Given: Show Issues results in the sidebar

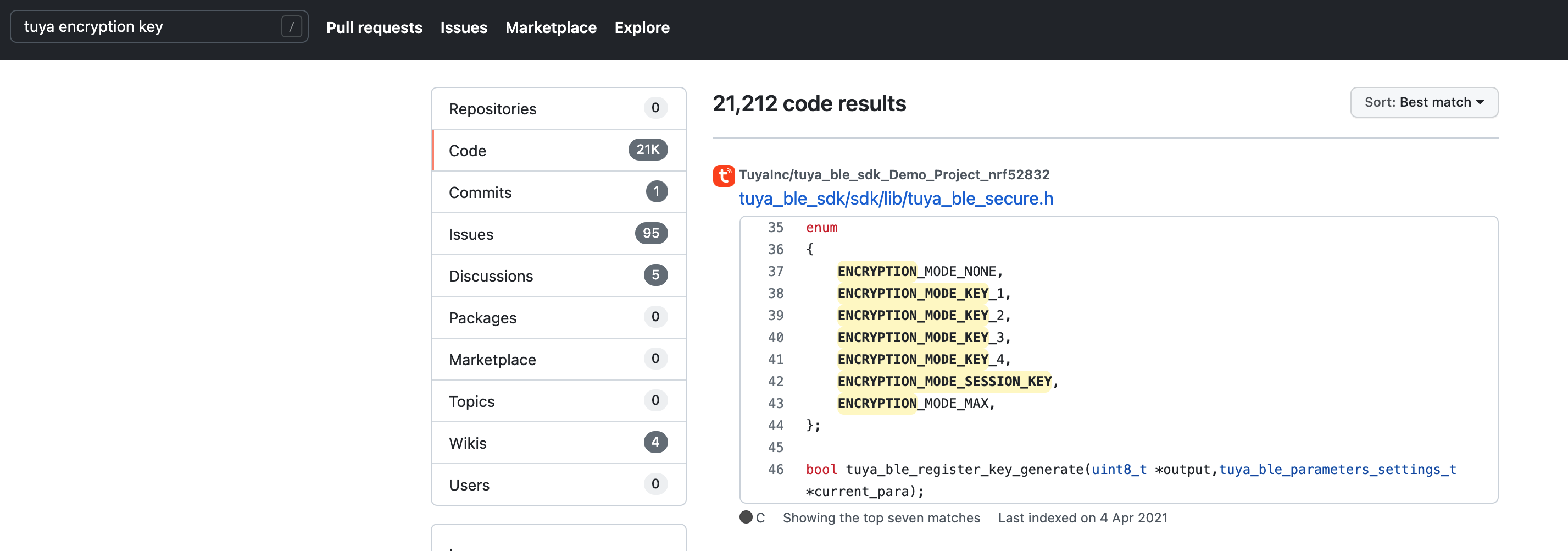Looking at the screenshot, I should click(x=558, y=234).
